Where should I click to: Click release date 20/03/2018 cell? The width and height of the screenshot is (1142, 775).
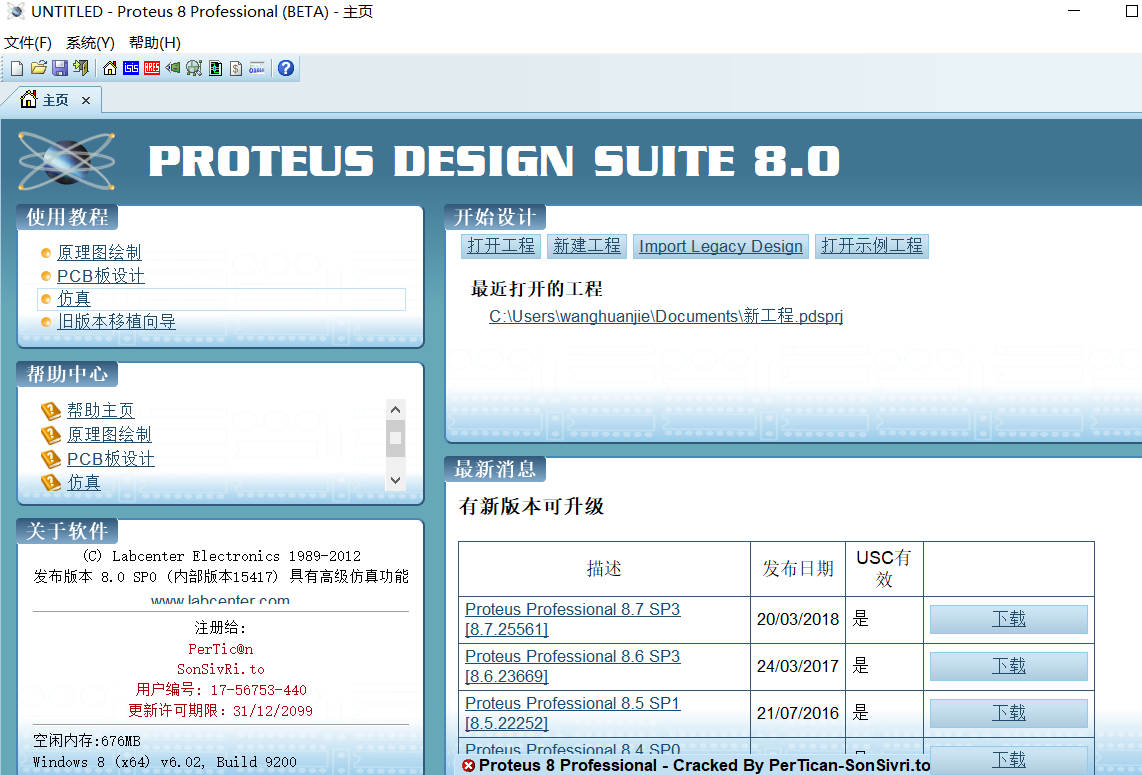(x=798, y=619)
